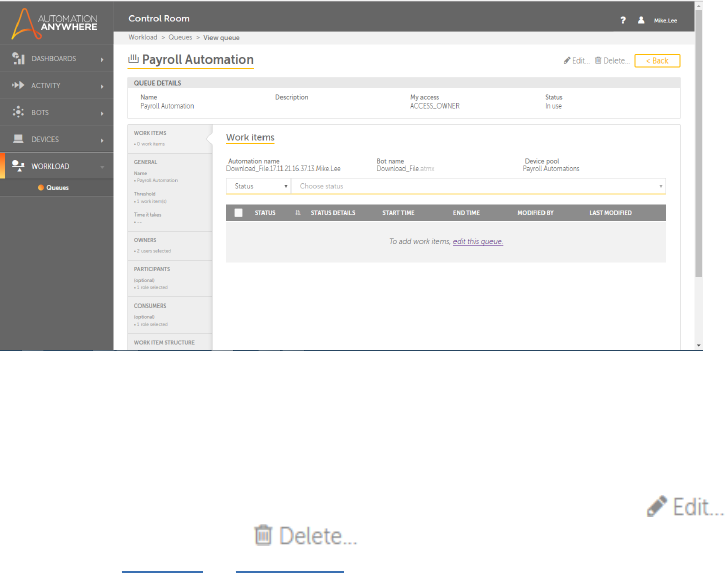Go to Workload in the breadcrumb

click(x=143, y=37)
